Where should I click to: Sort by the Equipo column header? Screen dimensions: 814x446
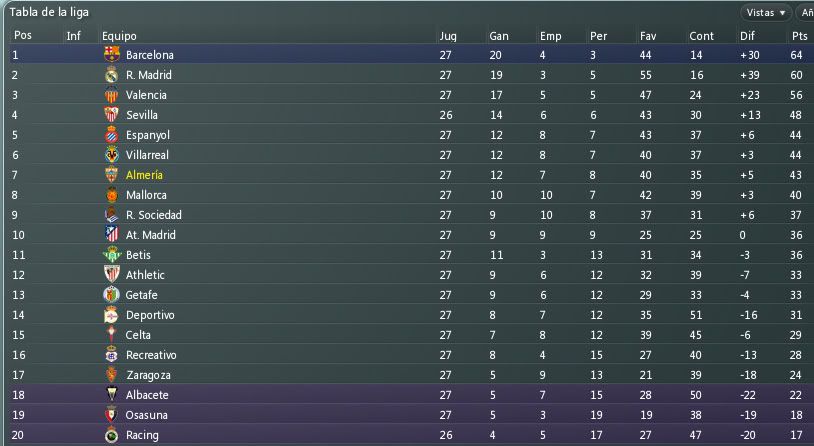point(119,36)
